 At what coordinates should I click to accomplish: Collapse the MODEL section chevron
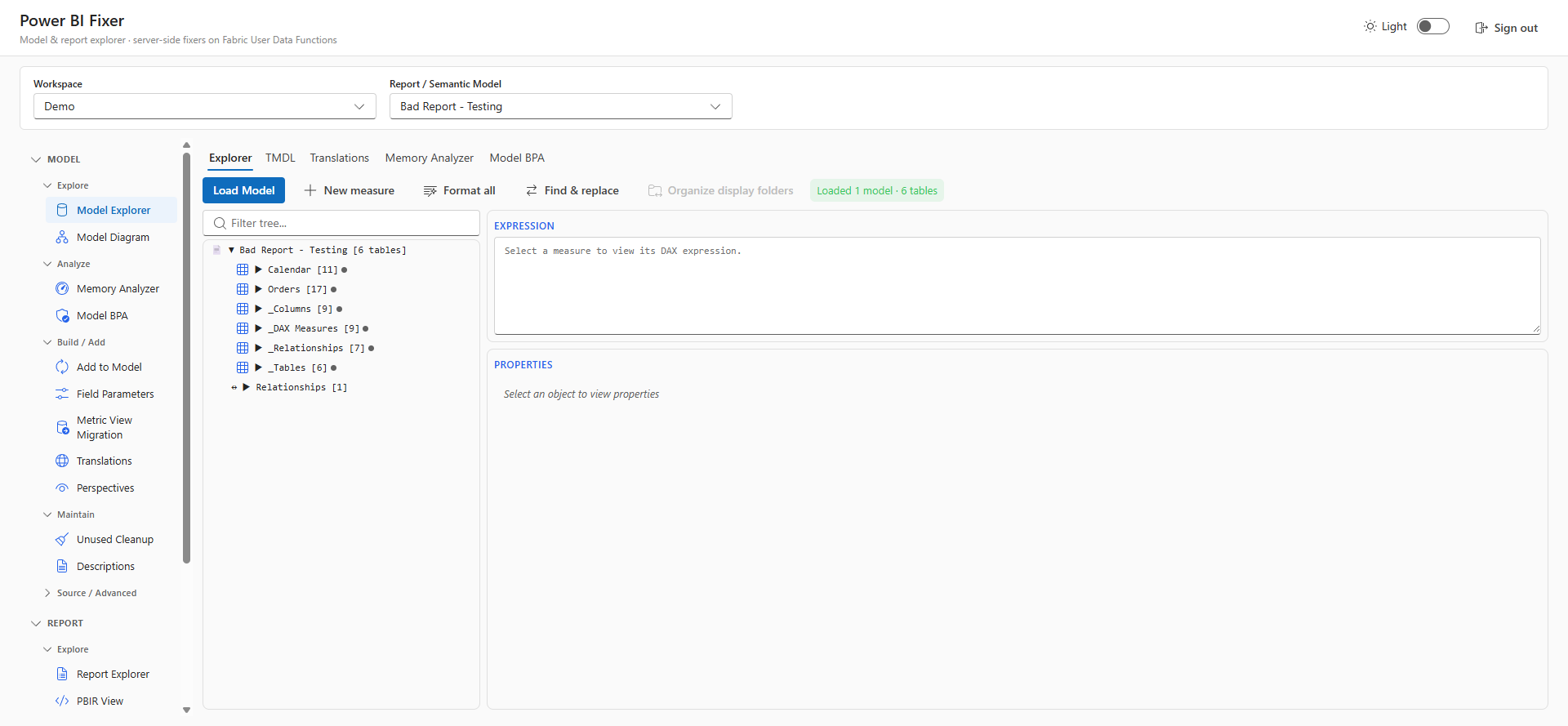[36, 159]
